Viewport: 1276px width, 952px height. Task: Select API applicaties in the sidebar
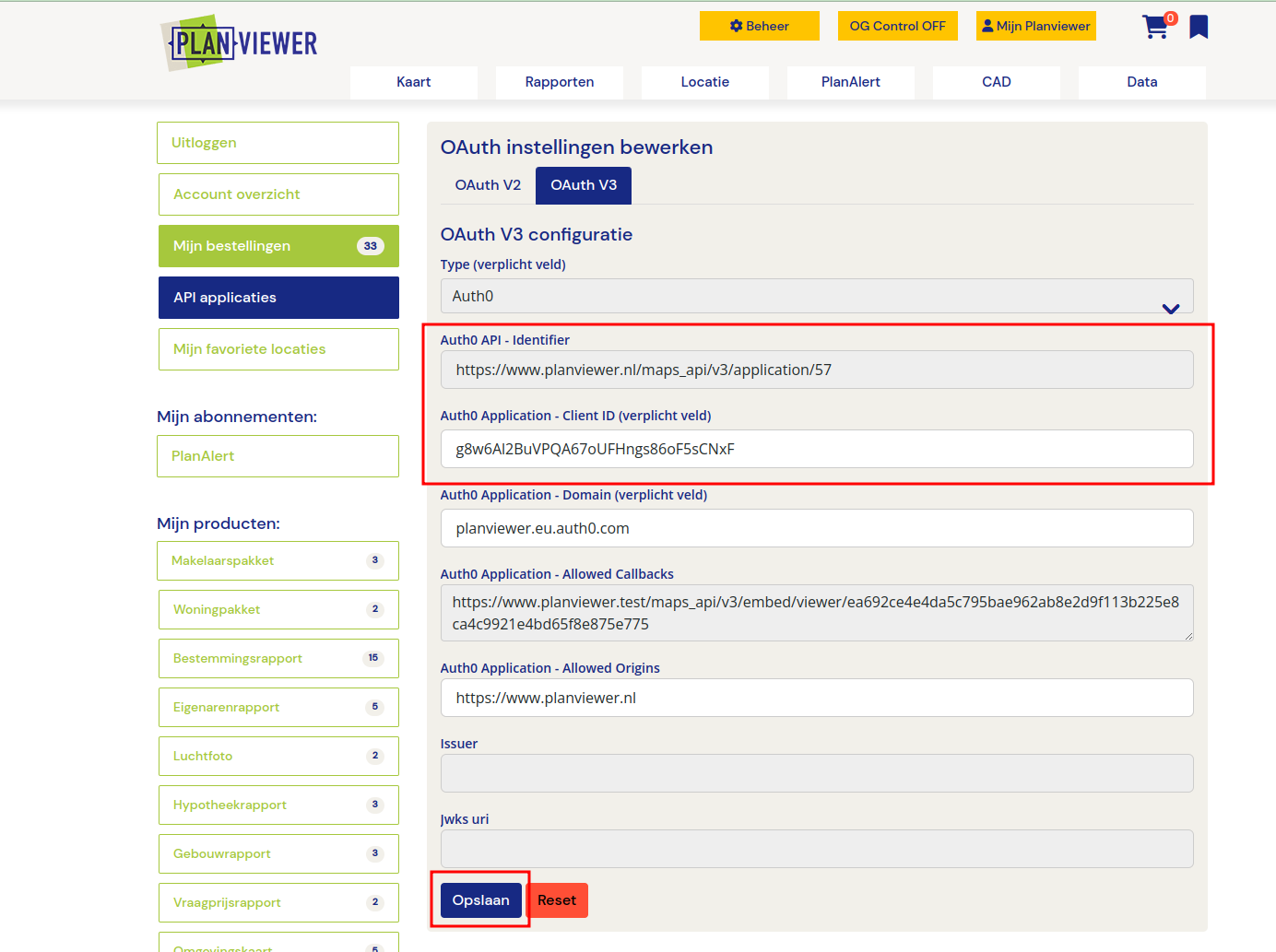tap(278, 297)
